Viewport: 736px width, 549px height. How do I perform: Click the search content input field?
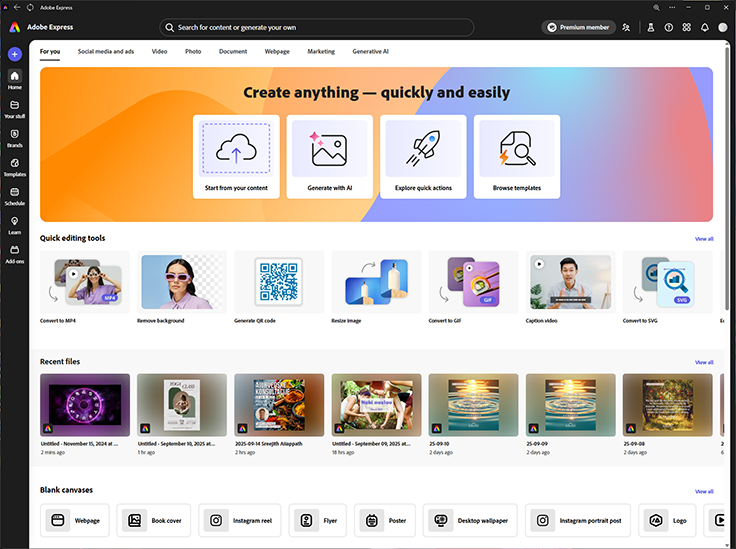tap(316, 28)
